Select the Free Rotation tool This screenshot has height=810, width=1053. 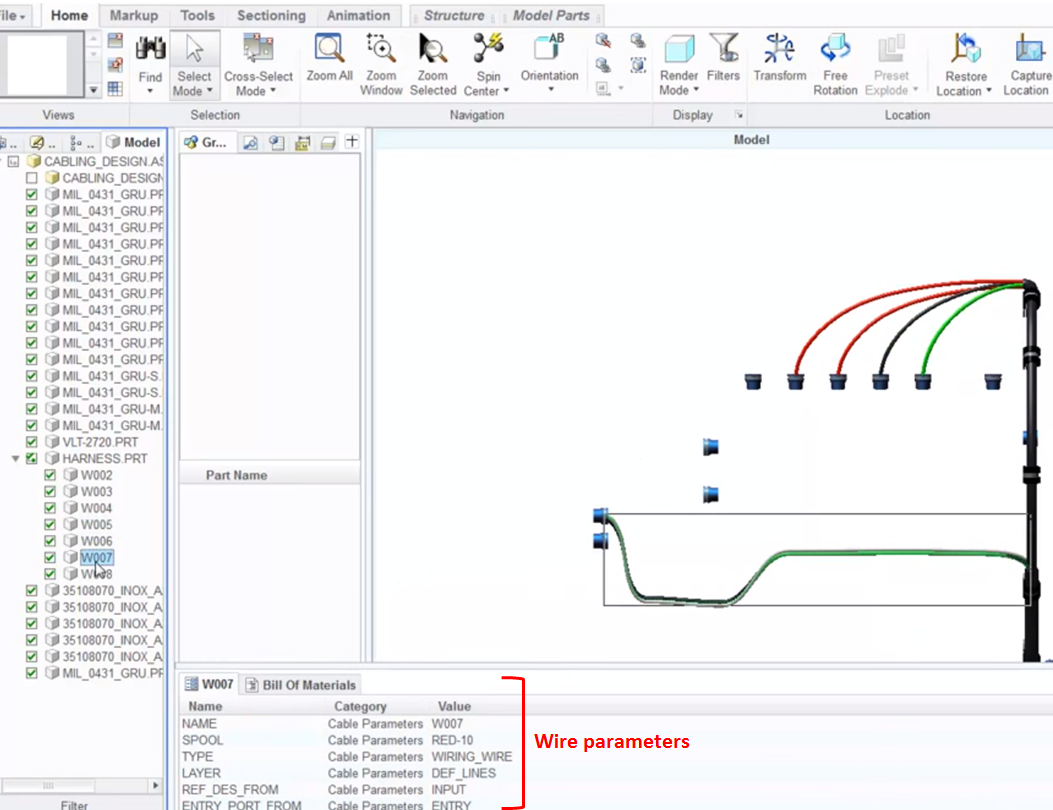835,60
